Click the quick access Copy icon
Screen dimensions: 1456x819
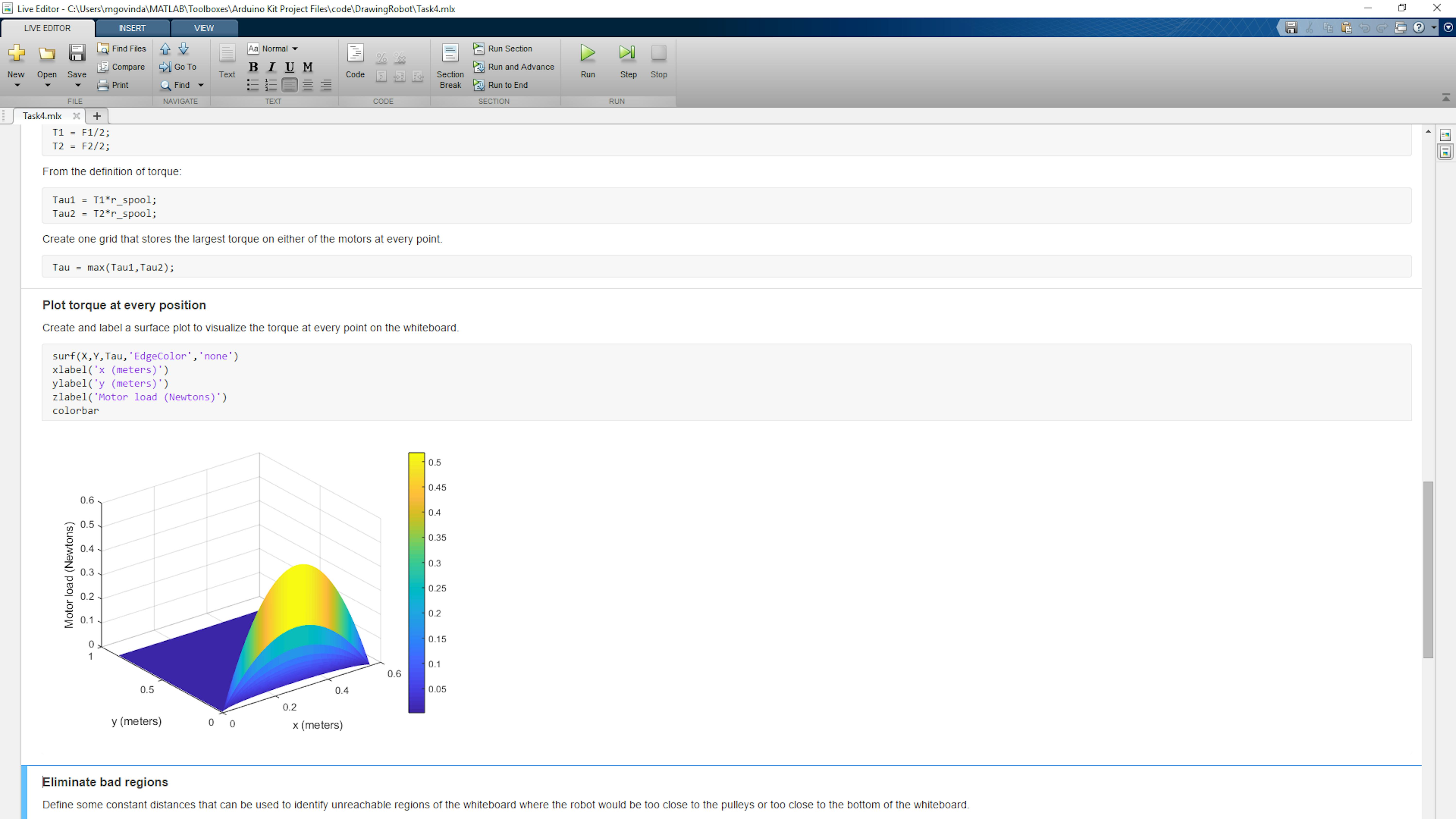[1328, 28]
